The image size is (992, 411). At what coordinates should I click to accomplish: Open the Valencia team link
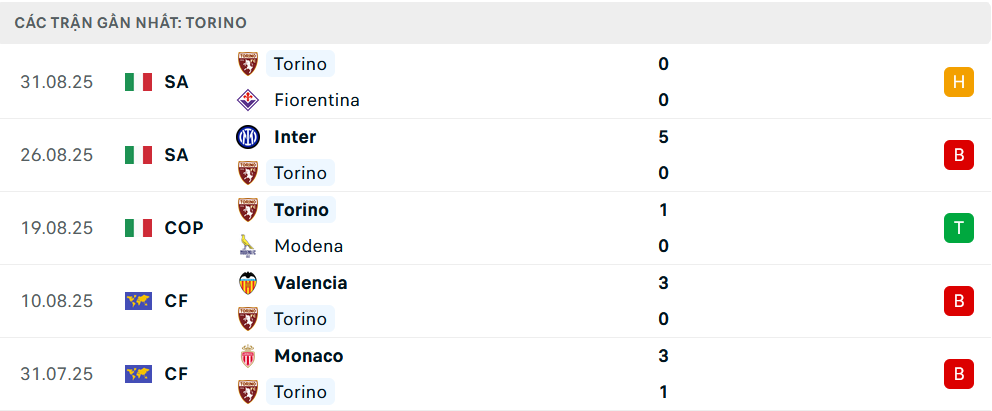click(310, 283)
